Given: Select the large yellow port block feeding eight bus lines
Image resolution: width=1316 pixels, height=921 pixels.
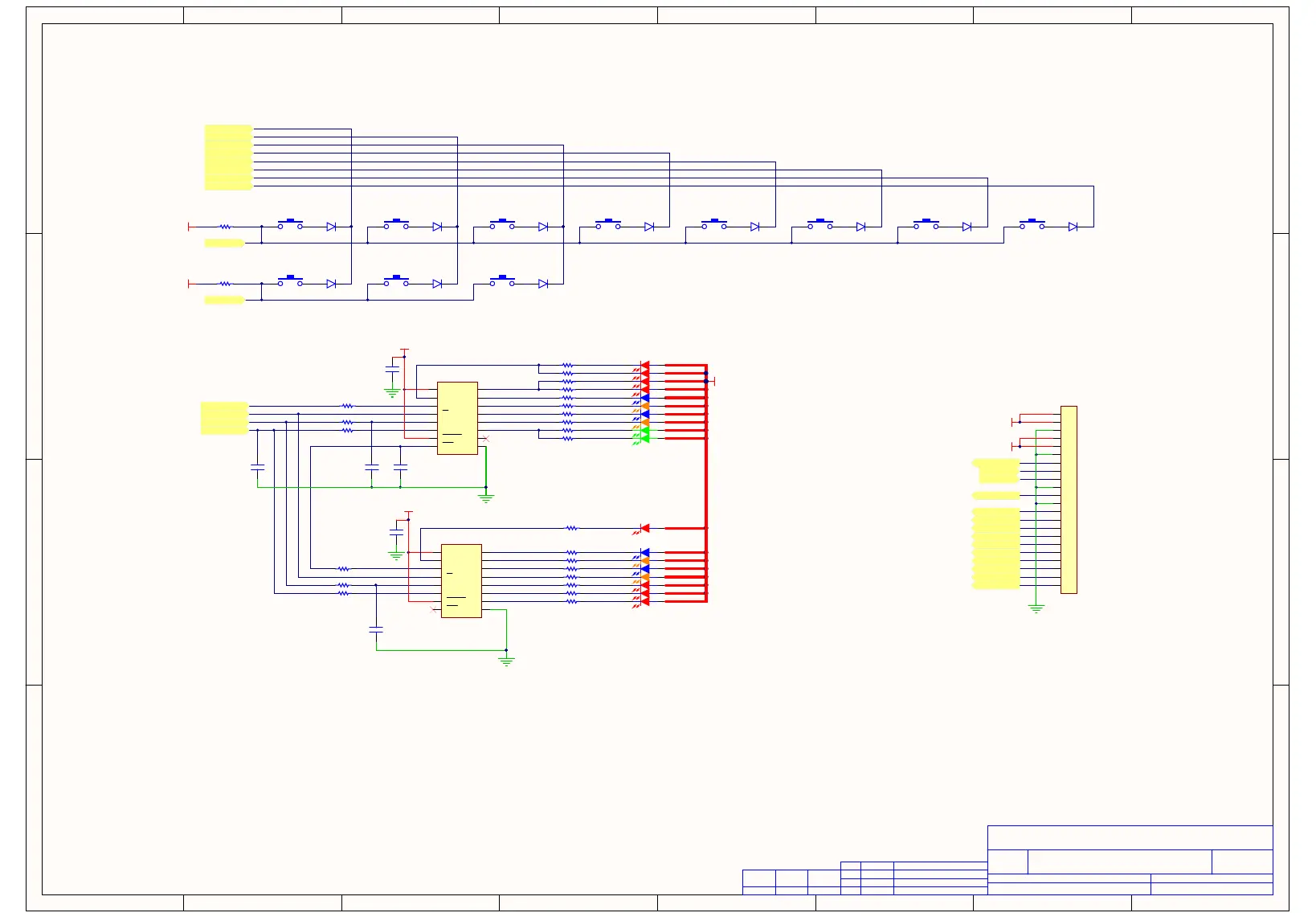Looking at the screenshot, I should click(228, 158).
